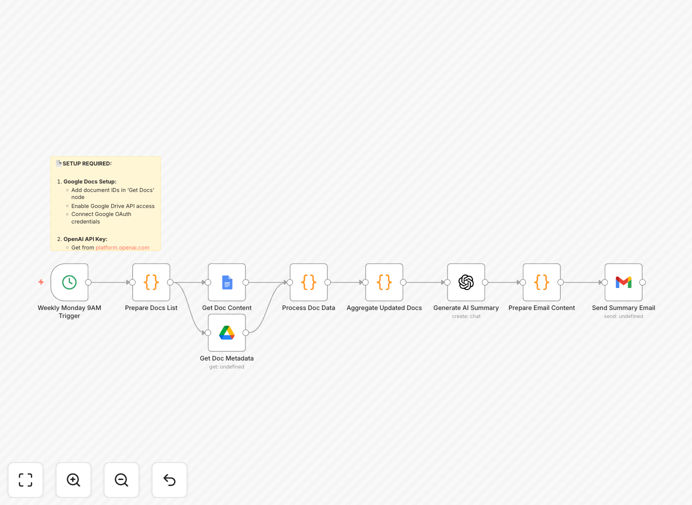
Task: Click the output connector of Generate AI Summary
Action: 485,282
